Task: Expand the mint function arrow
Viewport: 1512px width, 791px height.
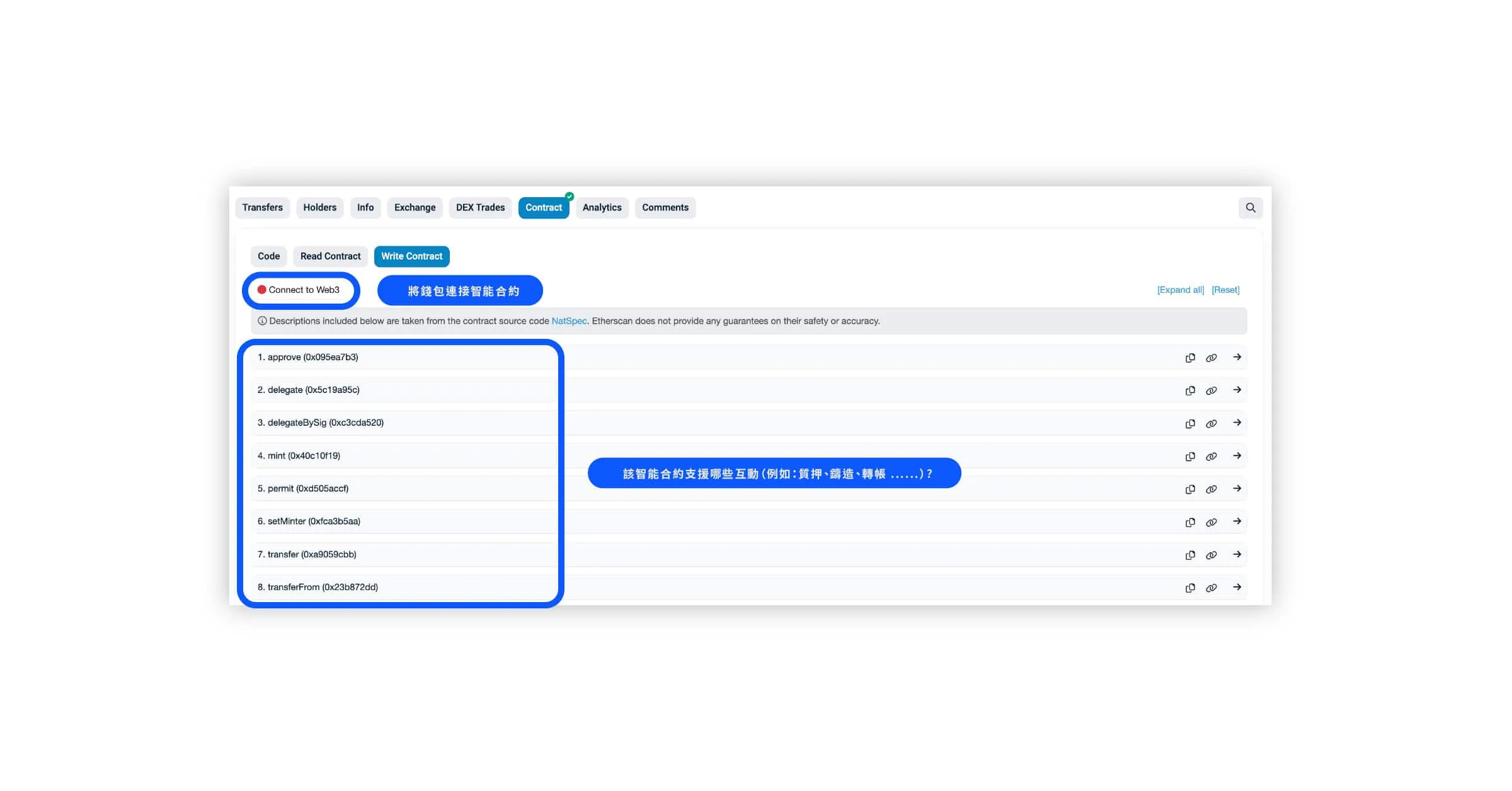Action: point(1237,456)
